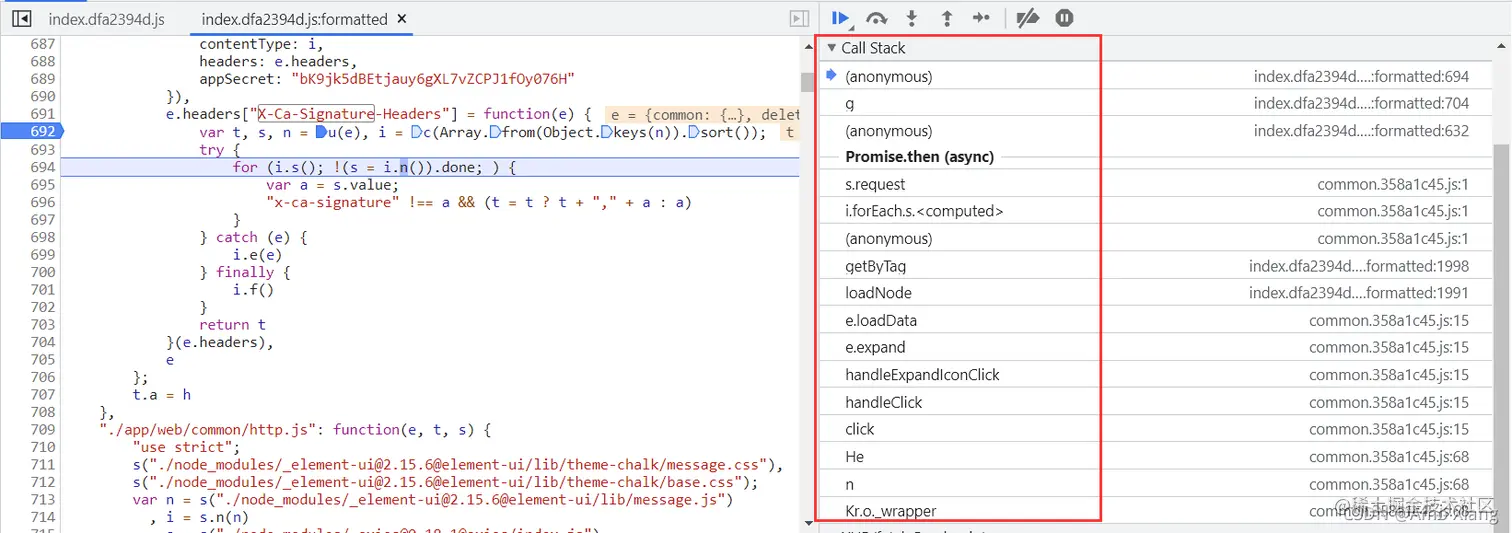
Task: Select the Kr.o._wrapper stack frame
Action: click(x=1157, y=511)
